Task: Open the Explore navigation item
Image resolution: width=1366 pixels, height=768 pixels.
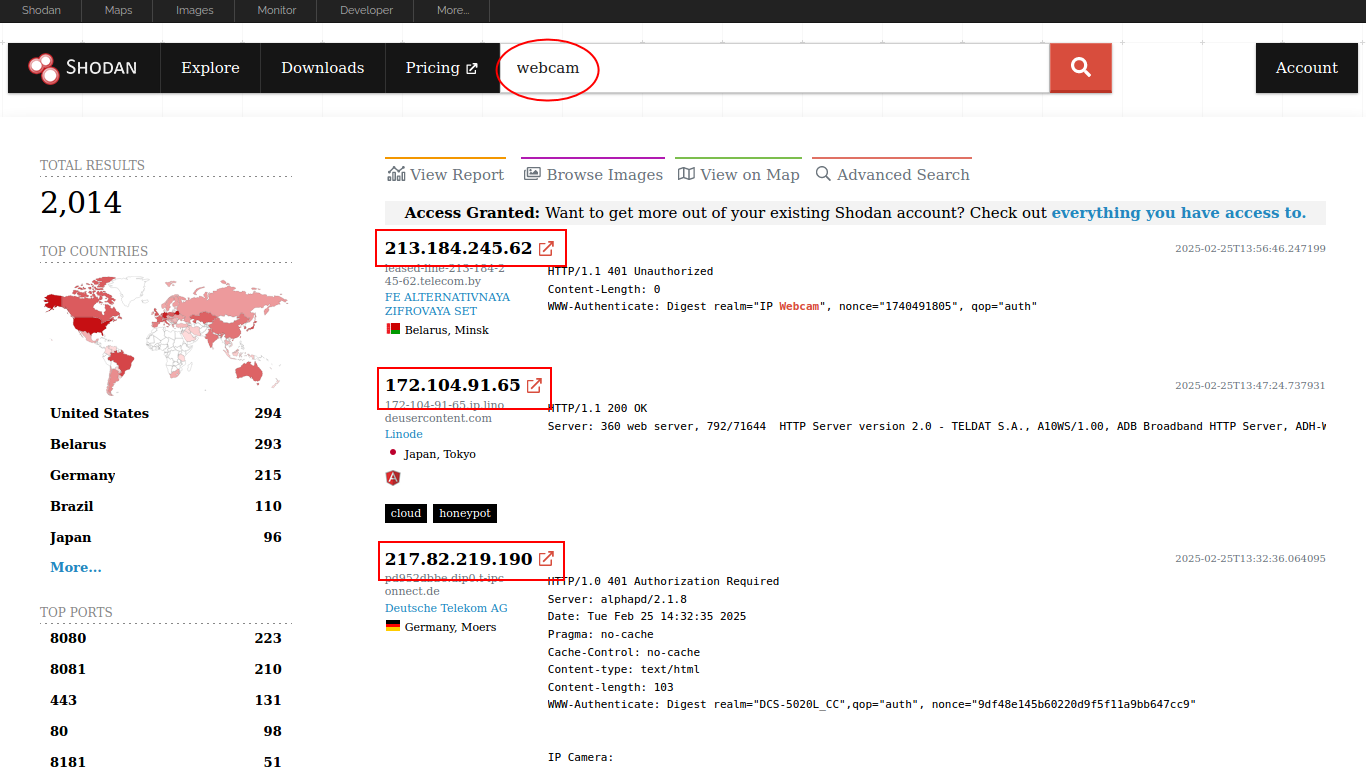Action: coord(210,68)
